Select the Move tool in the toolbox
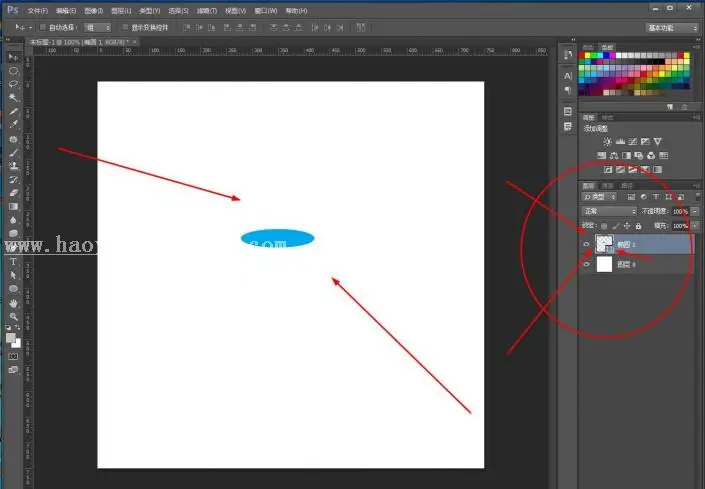This screenshot has height=489, width=705. (13, 57)
